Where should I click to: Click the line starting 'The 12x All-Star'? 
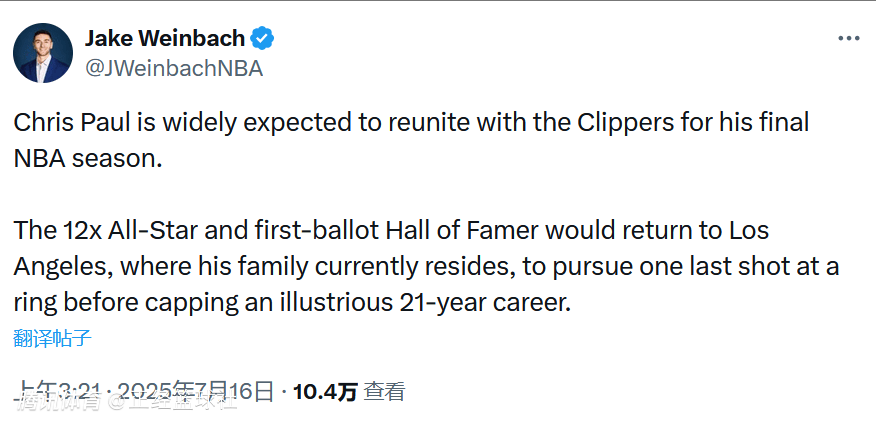click(390, 231)
